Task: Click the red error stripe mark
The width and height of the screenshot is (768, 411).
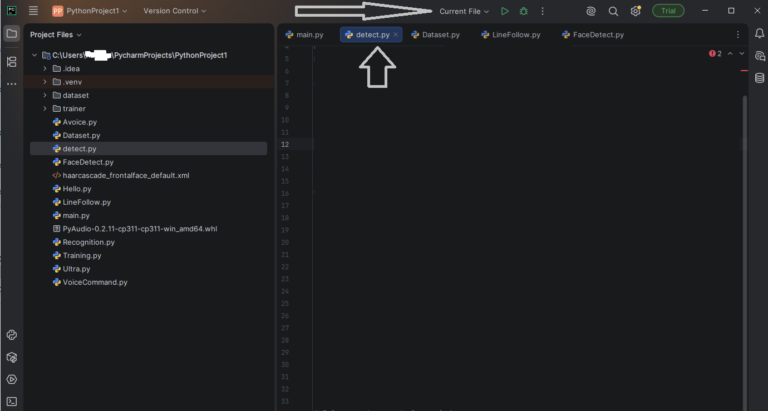Action: [744, 71]
